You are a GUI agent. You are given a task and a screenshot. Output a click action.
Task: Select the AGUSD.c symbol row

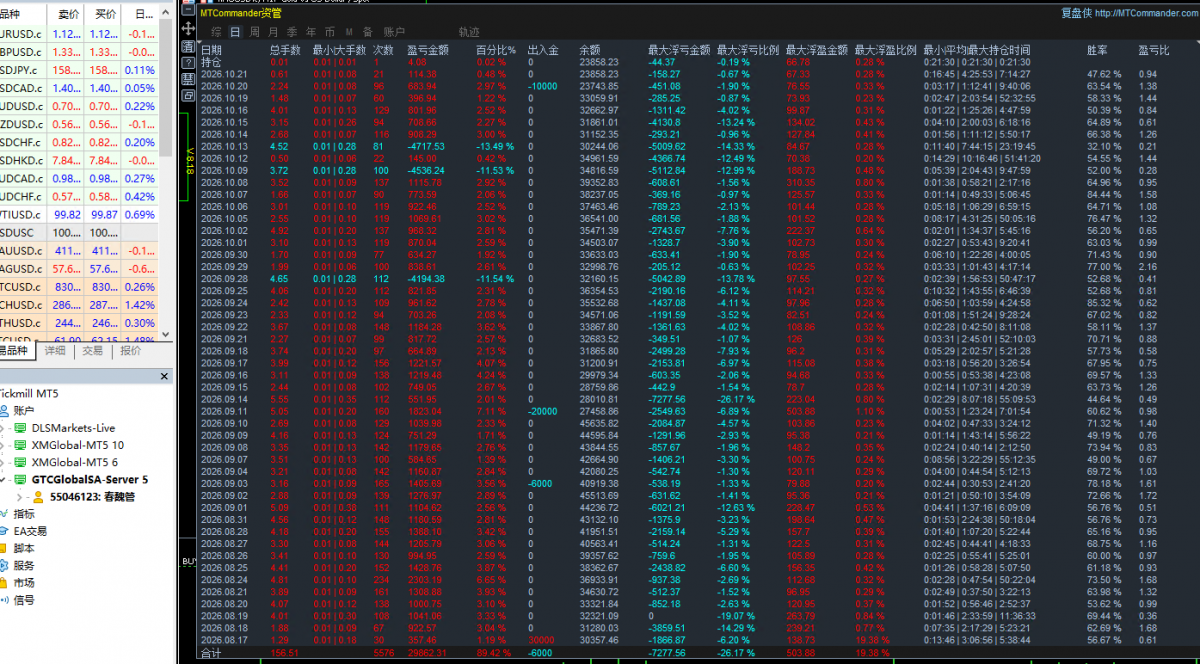pos(79,269)
